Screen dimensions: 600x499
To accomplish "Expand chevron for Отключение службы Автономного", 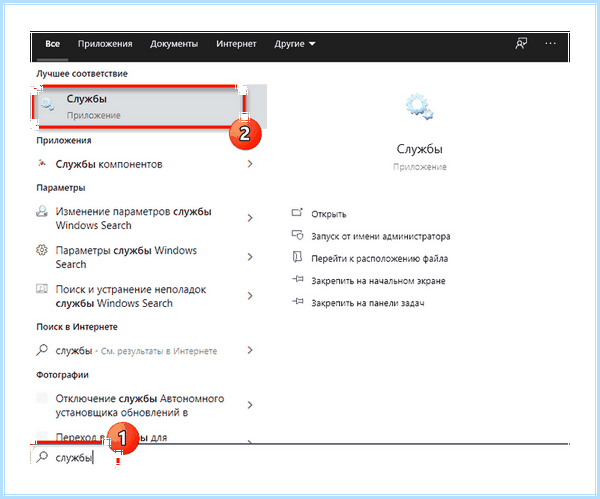I will (x=250, y=405).
